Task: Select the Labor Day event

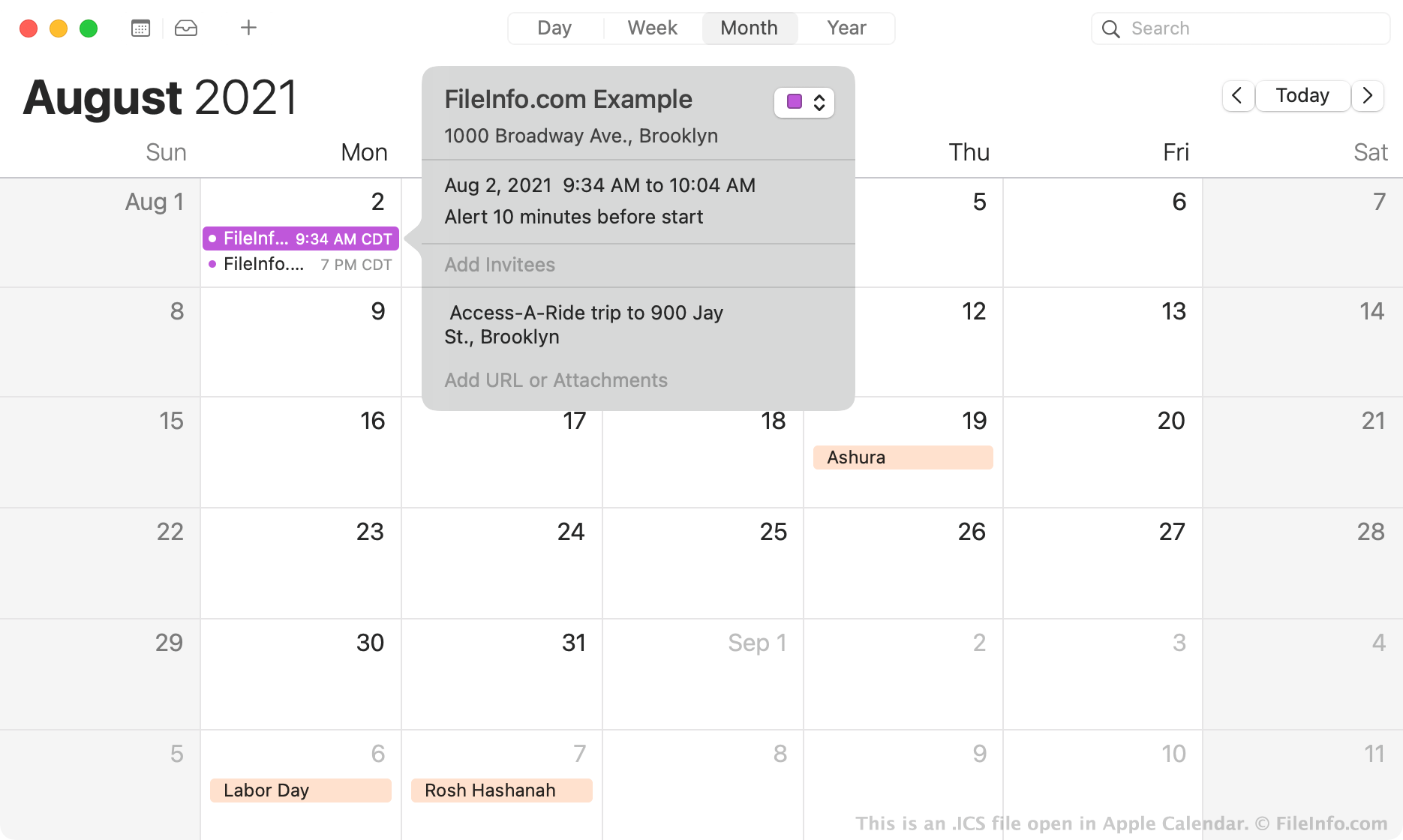Action: click(300, 790)
